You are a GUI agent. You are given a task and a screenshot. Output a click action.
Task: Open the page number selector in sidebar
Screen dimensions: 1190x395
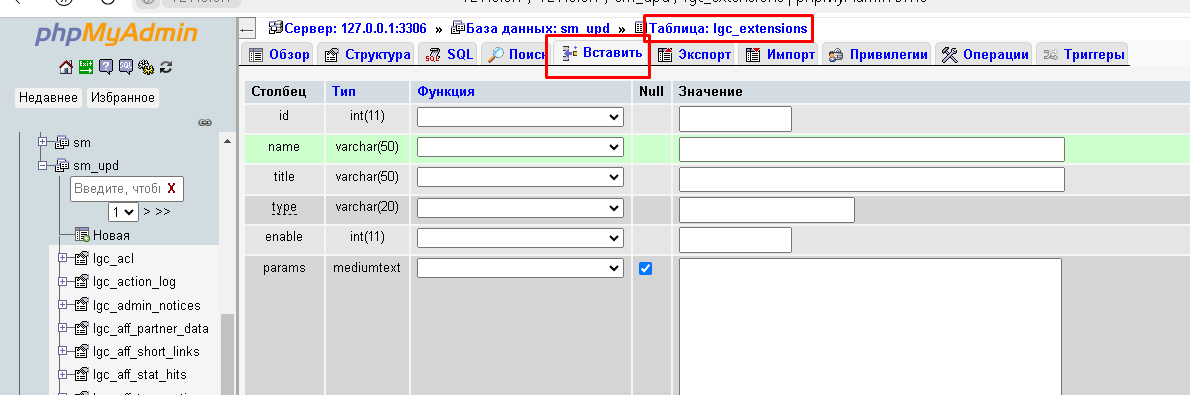click(x=123, y=212)
